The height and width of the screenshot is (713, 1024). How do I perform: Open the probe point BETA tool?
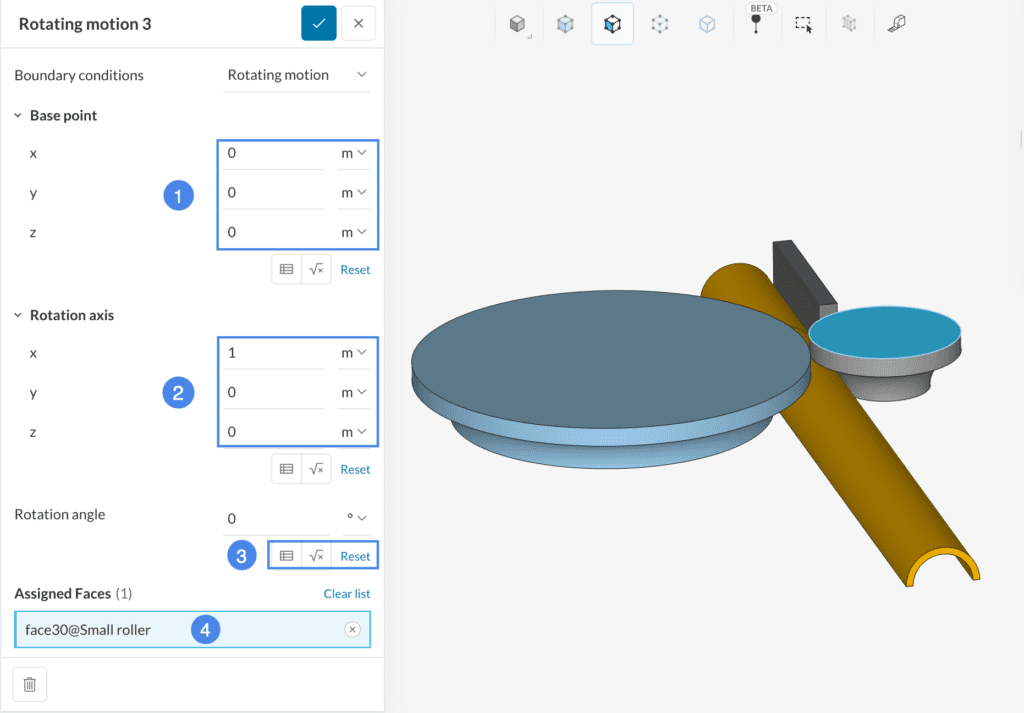click(x=756, y=24)
